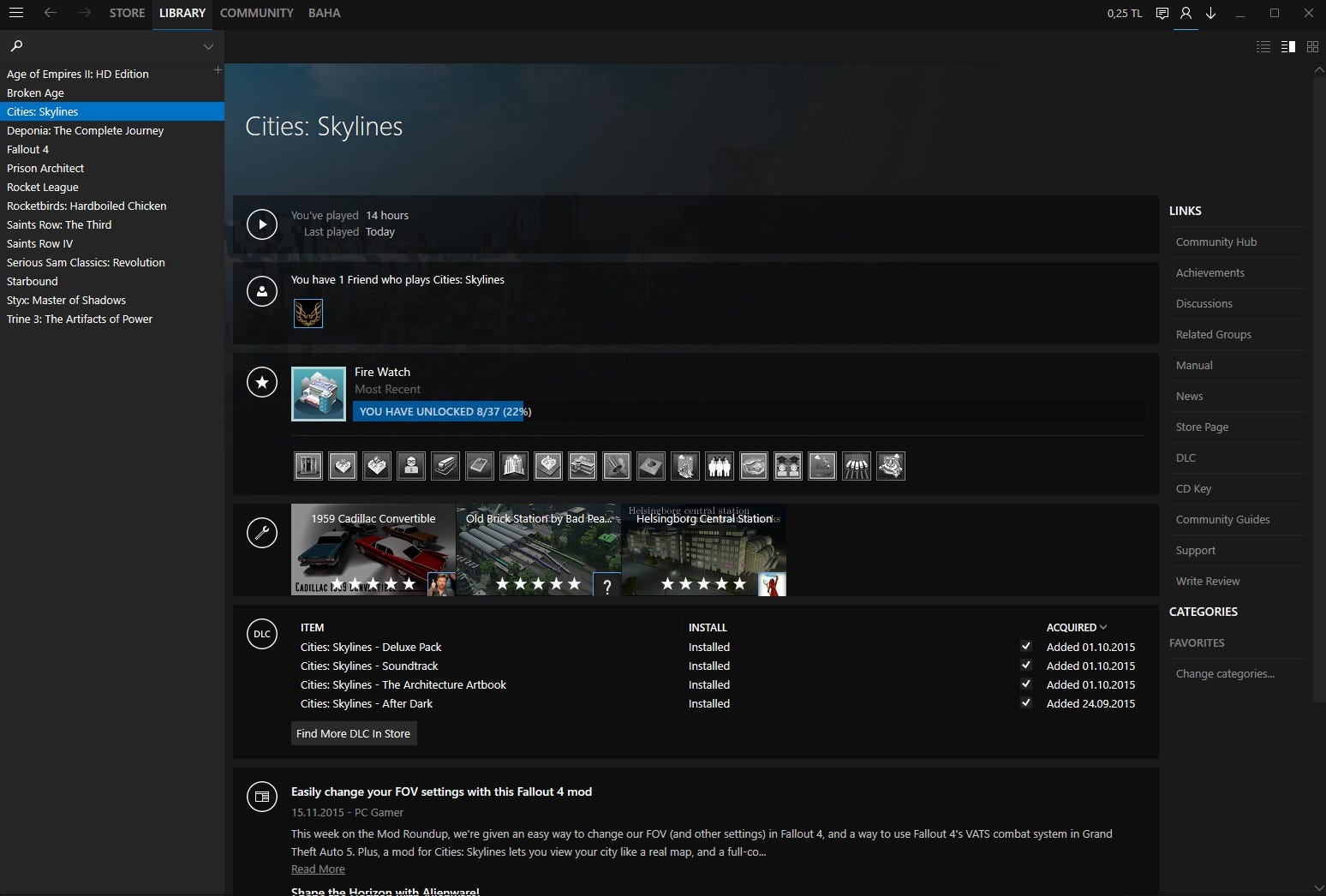This screenshot has width=1326, height=896.
Task: Open Community Guides link
Action: pos(1223,519)
